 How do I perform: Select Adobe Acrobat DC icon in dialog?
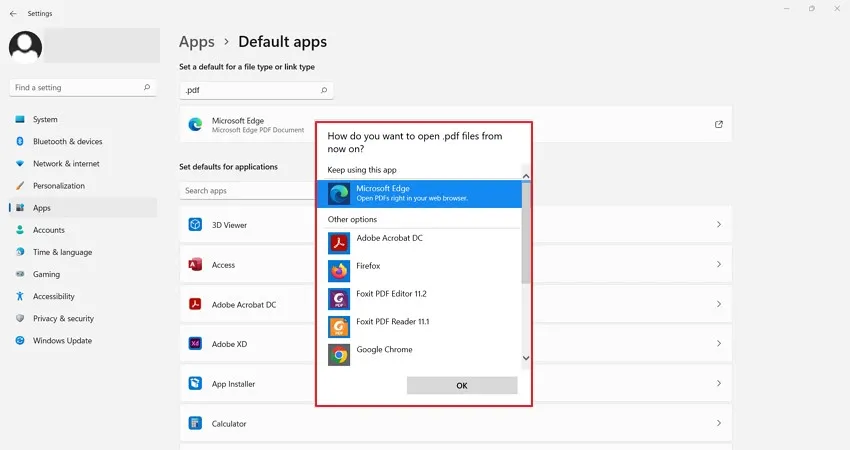pos(339,243)
